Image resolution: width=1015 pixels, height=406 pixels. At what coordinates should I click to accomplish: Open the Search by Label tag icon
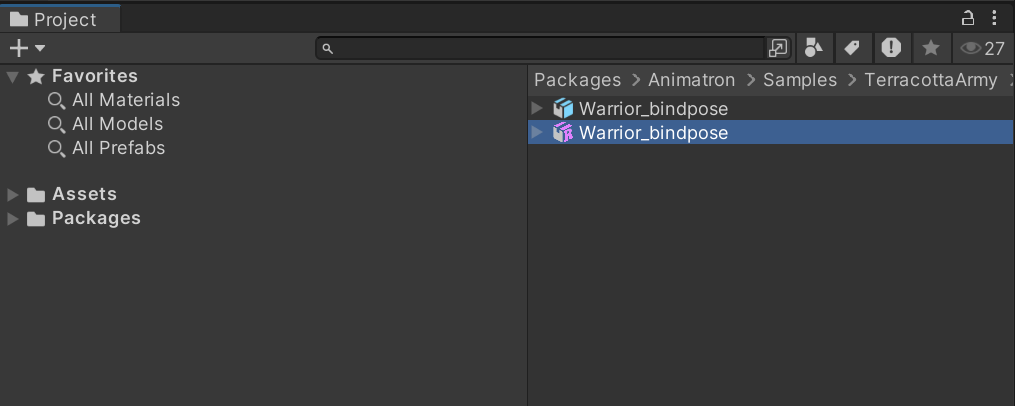click(852, 48)
